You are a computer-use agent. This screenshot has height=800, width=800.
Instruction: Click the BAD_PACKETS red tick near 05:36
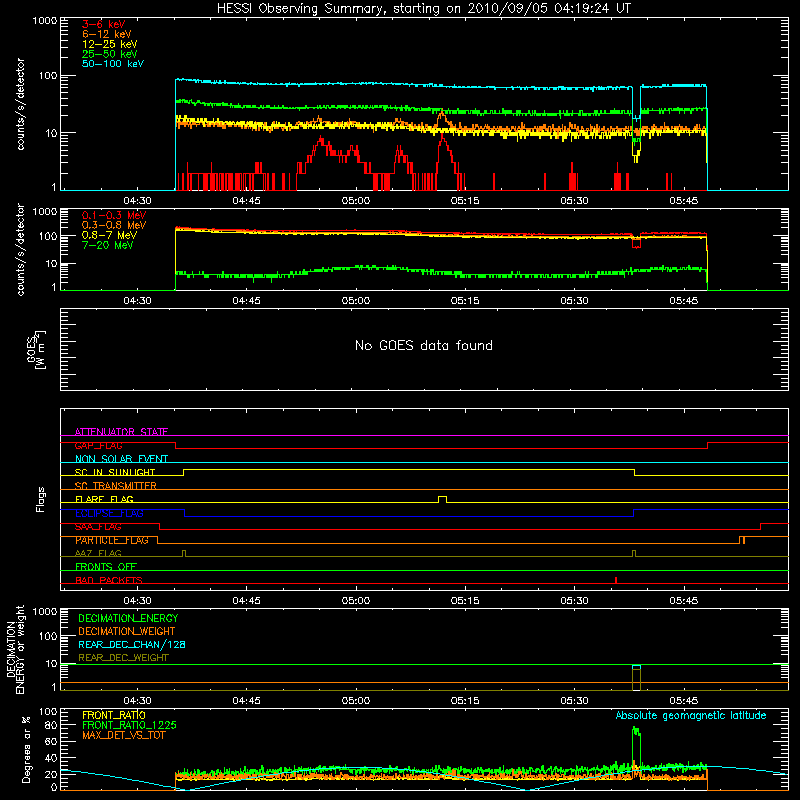click(x=616, y=580)
